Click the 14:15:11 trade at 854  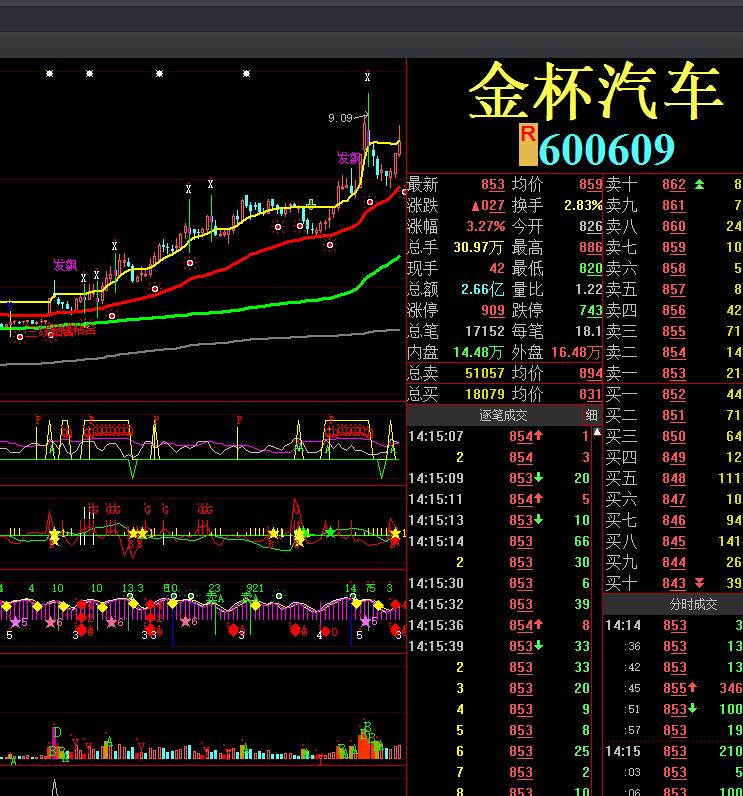pos(499,499)
